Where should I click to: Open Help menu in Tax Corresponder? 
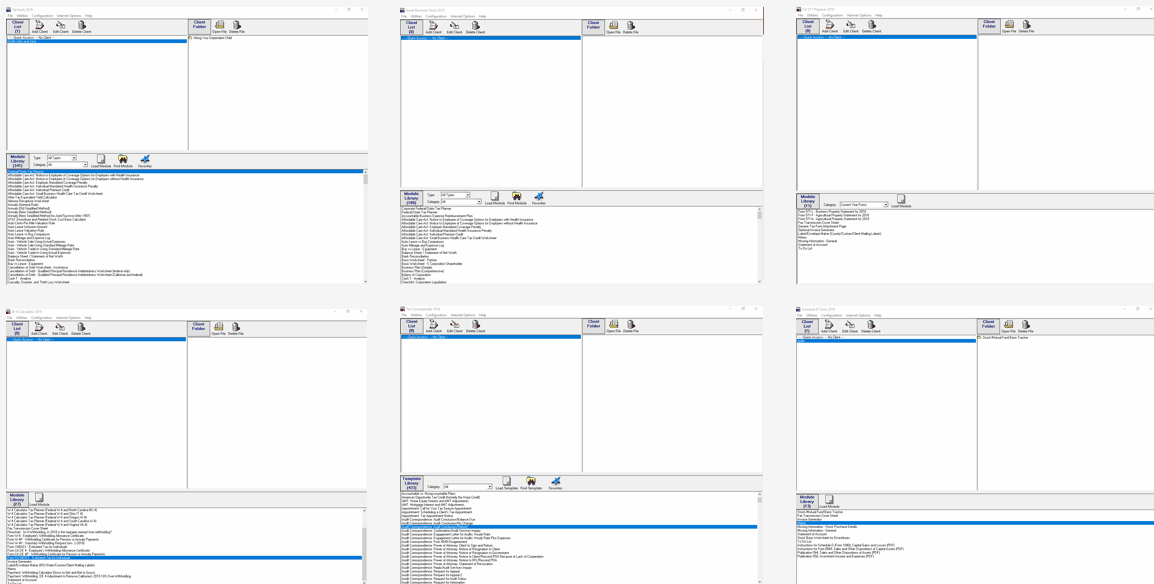(483, 316)
